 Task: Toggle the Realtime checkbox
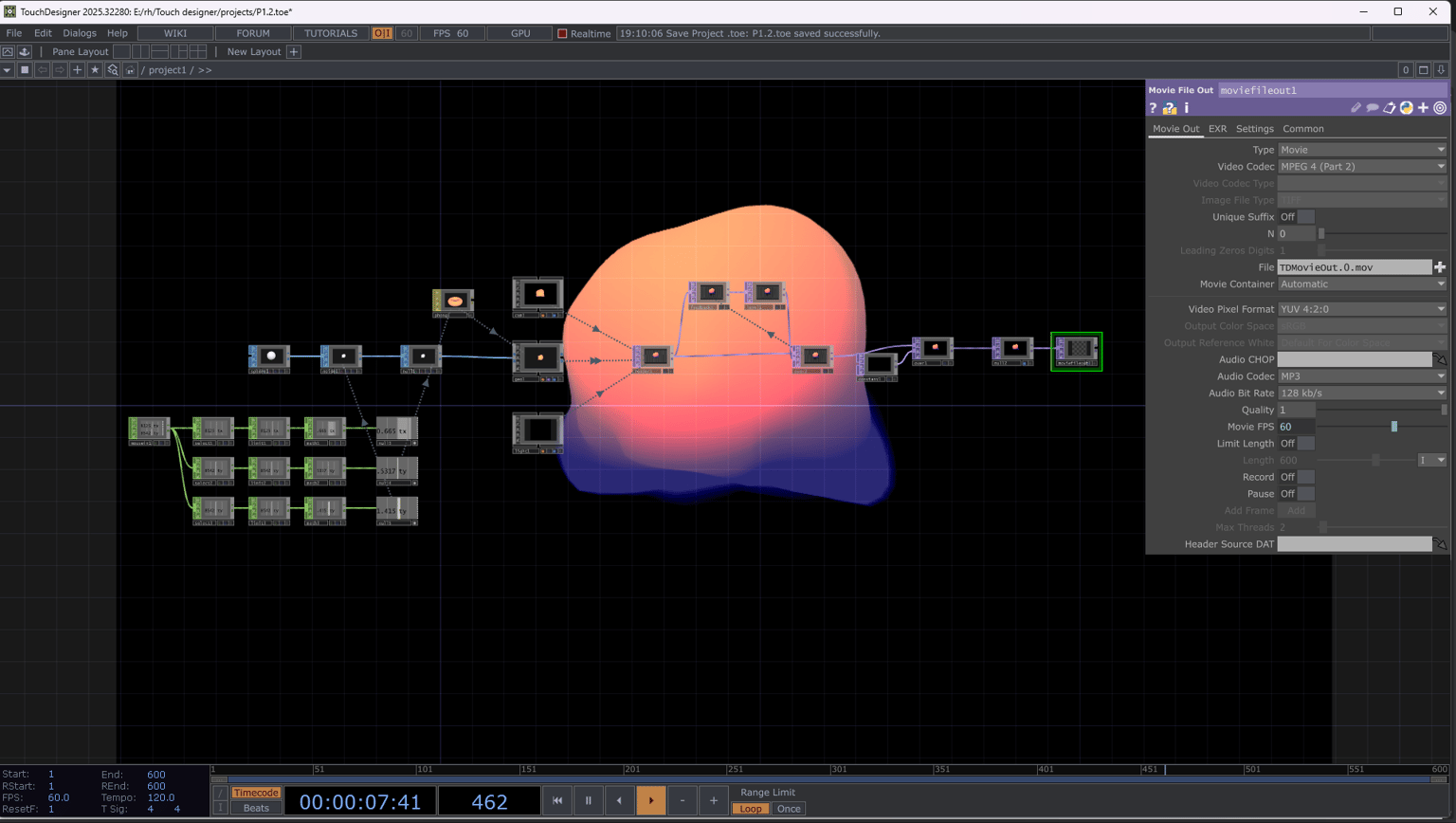[x=562, y=34]
